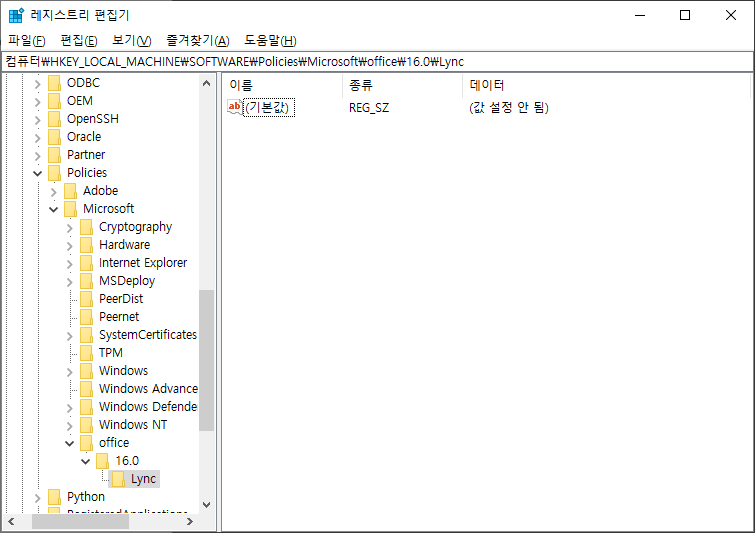Click the Registry Editor title bar icon
The height and width of the screenshot is (533, 755).
point(16,15)
